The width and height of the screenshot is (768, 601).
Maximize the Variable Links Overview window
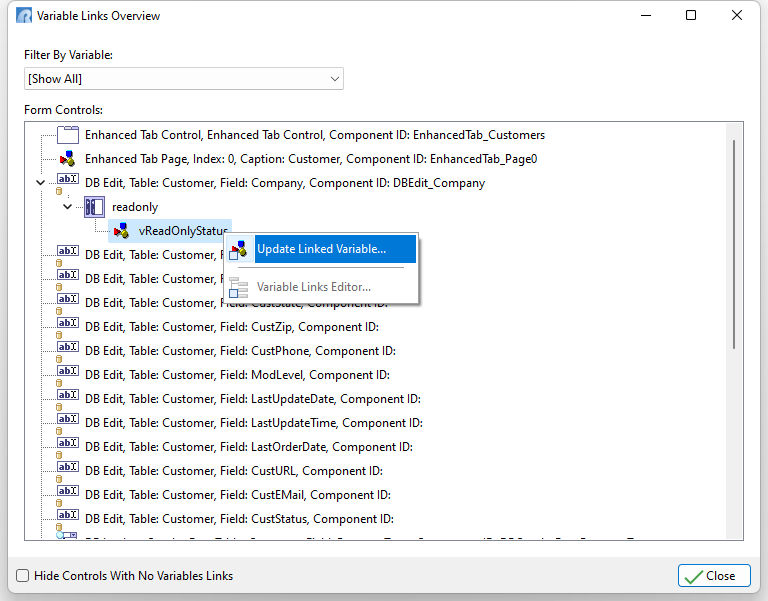pyautogui.click(x=691, y=15)
